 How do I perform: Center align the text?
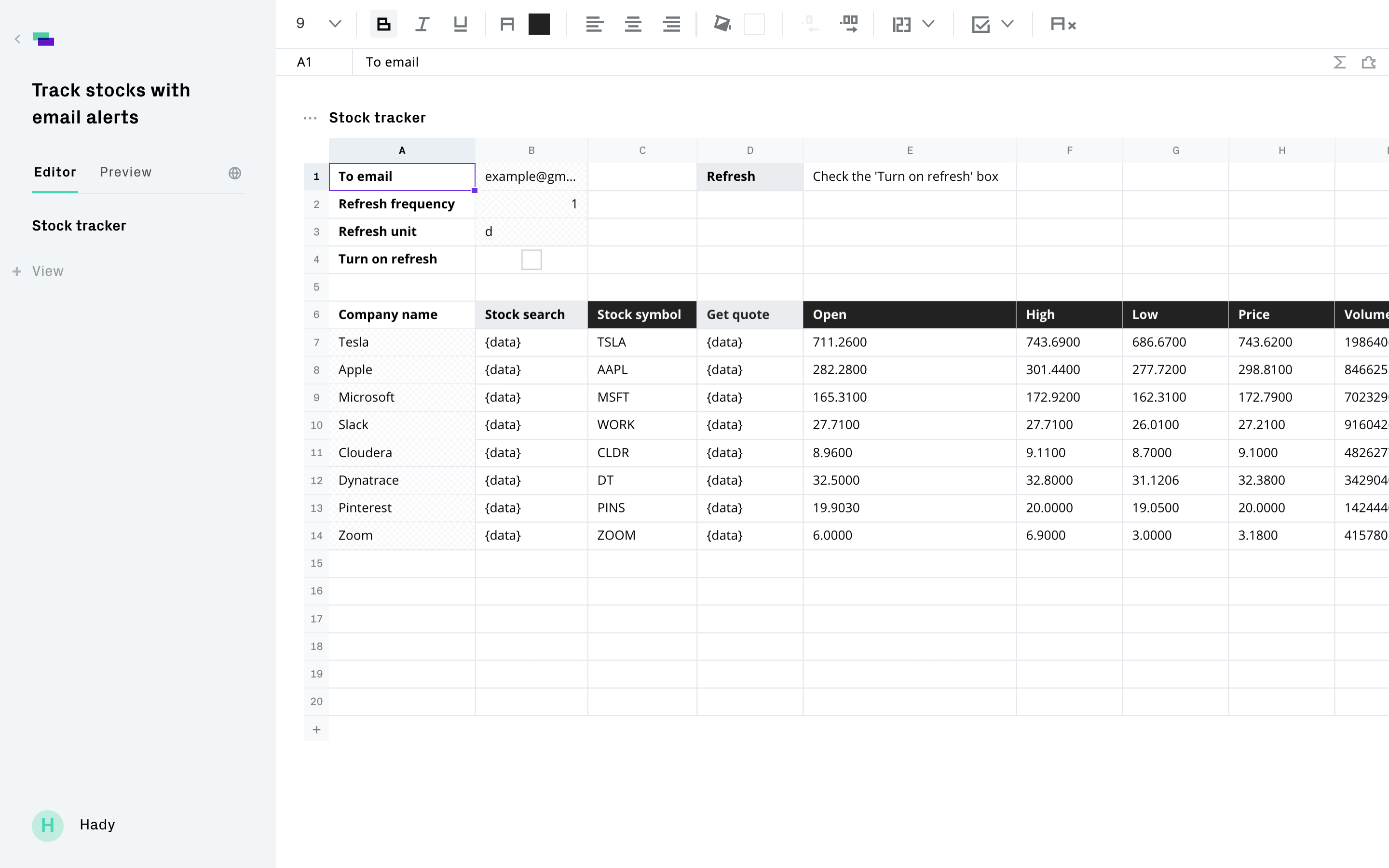tap(633, 24)
